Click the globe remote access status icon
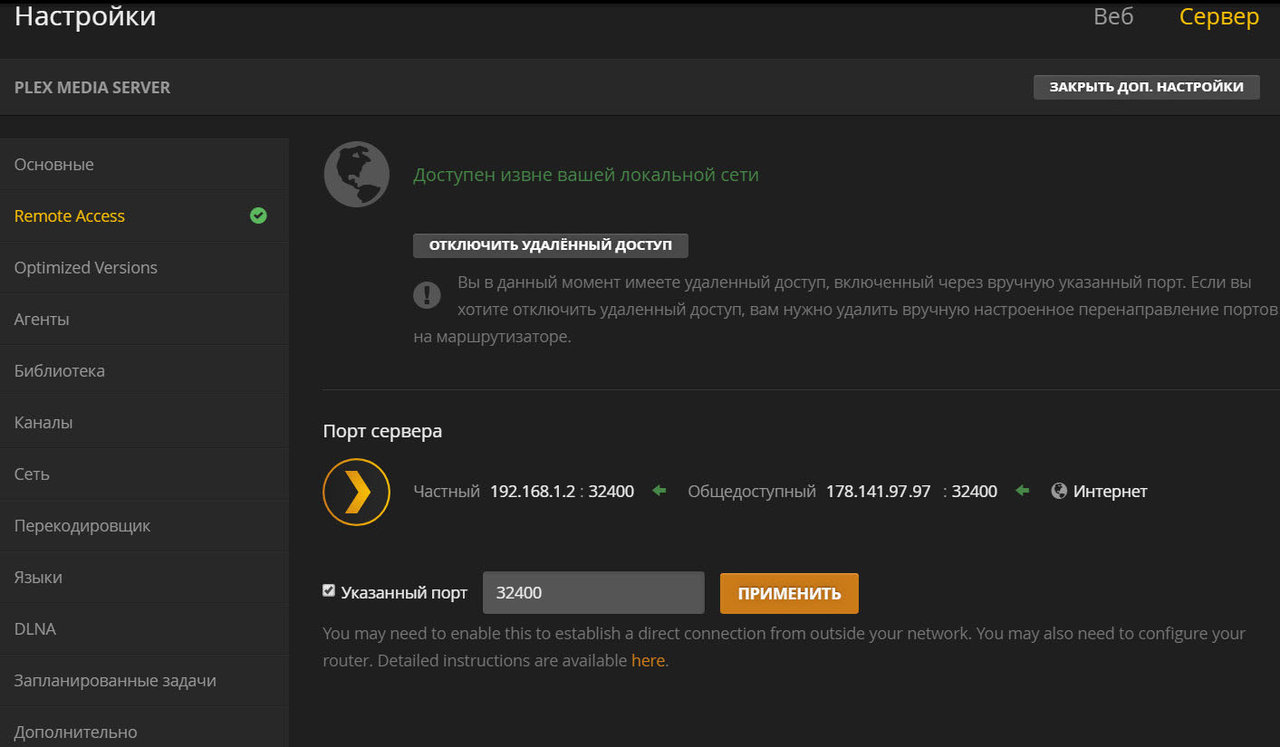This screenshot has height=747, width=1280. pyautogui.click(x=356, y=175)
